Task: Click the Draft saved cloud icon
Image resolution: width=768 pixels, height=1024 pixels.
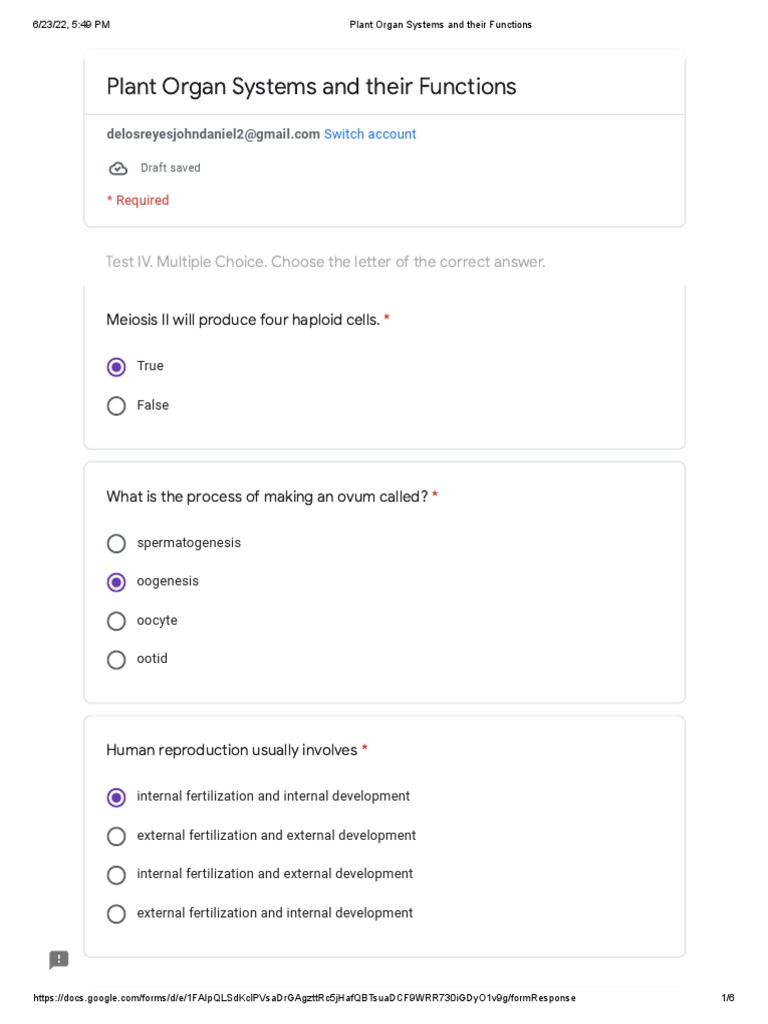Action: tap(118, 168)
